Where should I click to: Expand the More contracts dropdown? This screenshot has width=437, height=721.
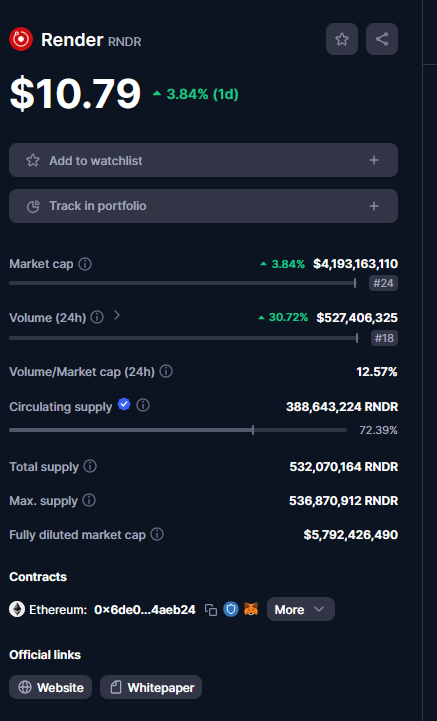(301, 609)
